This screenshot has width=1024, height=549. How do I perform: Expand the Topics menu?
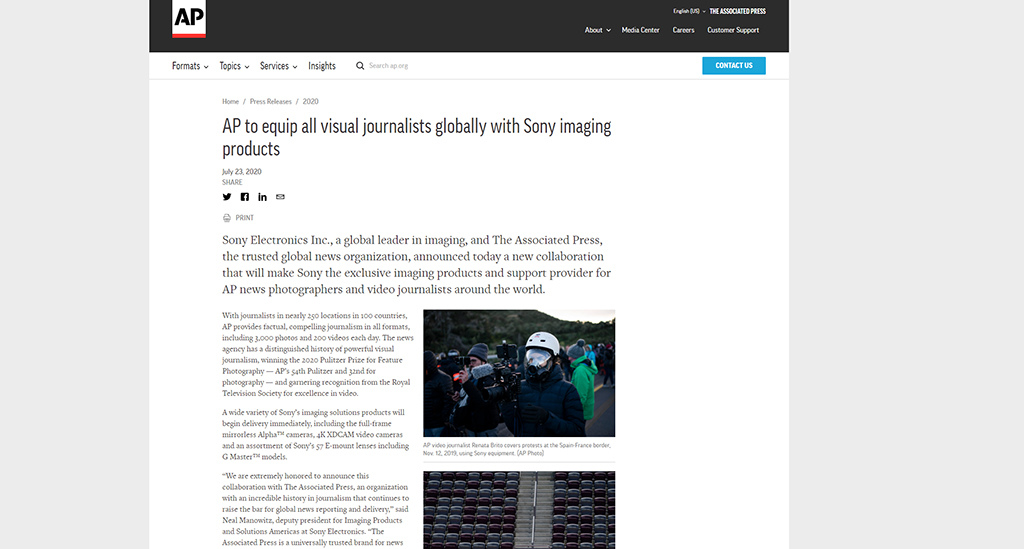234,66
